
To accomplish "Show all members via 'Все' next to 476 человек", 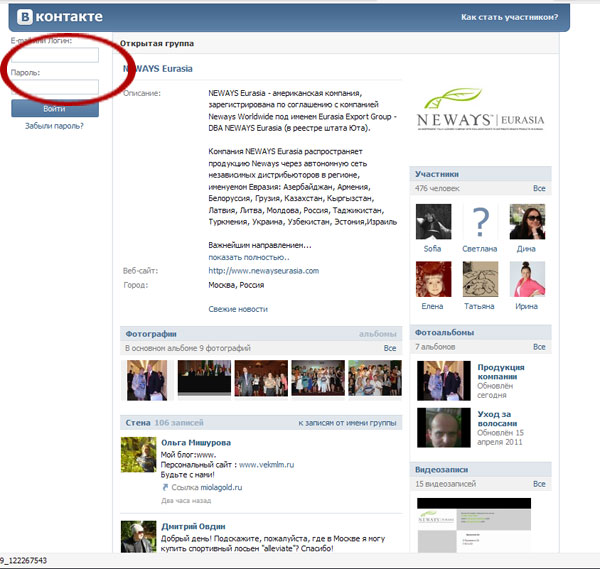I will tap(539, 188).
